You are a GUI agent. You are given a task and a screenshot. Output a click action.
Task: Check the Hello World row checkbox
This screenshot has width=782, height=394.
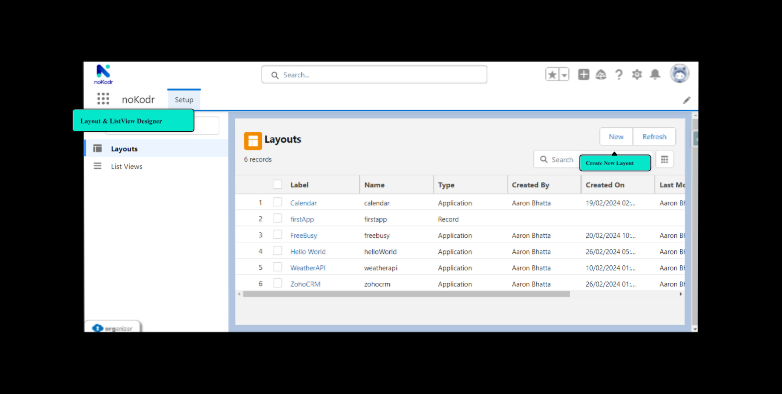point(277,251)
